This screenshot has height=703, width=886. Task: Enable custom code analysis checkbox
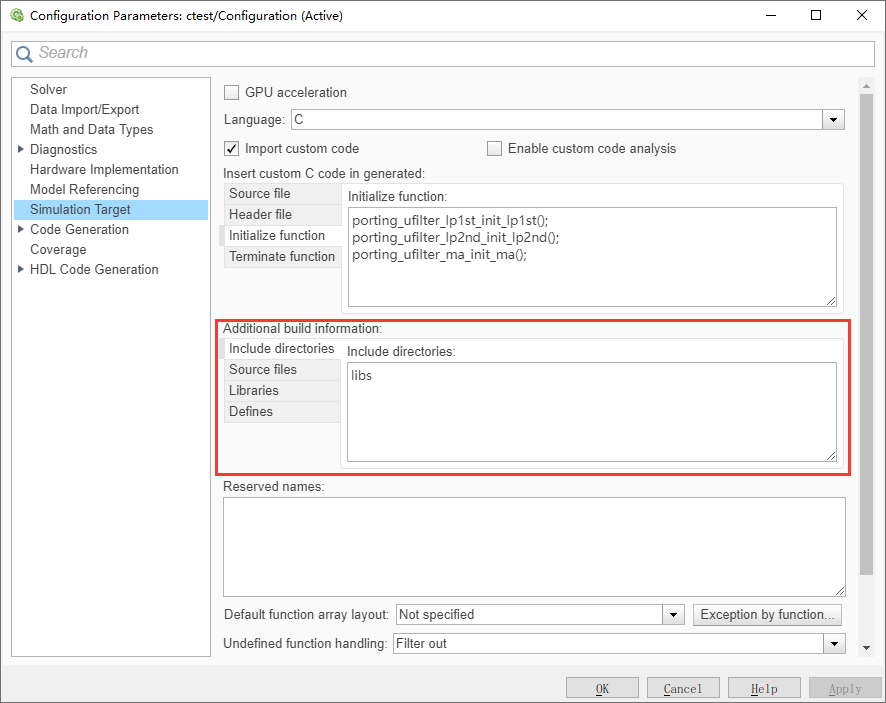pyautogui.click(x=494, y=149)
